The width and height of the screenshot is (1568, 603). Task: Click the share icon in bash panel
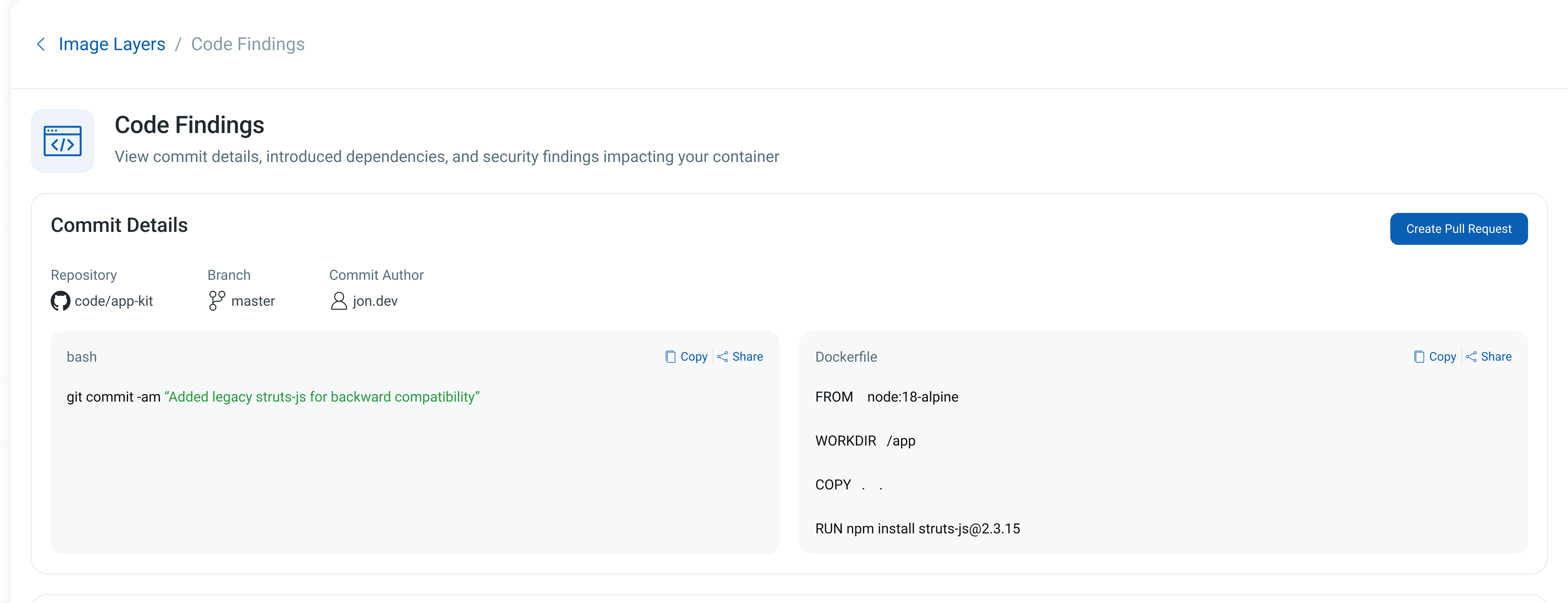(722, 357)
